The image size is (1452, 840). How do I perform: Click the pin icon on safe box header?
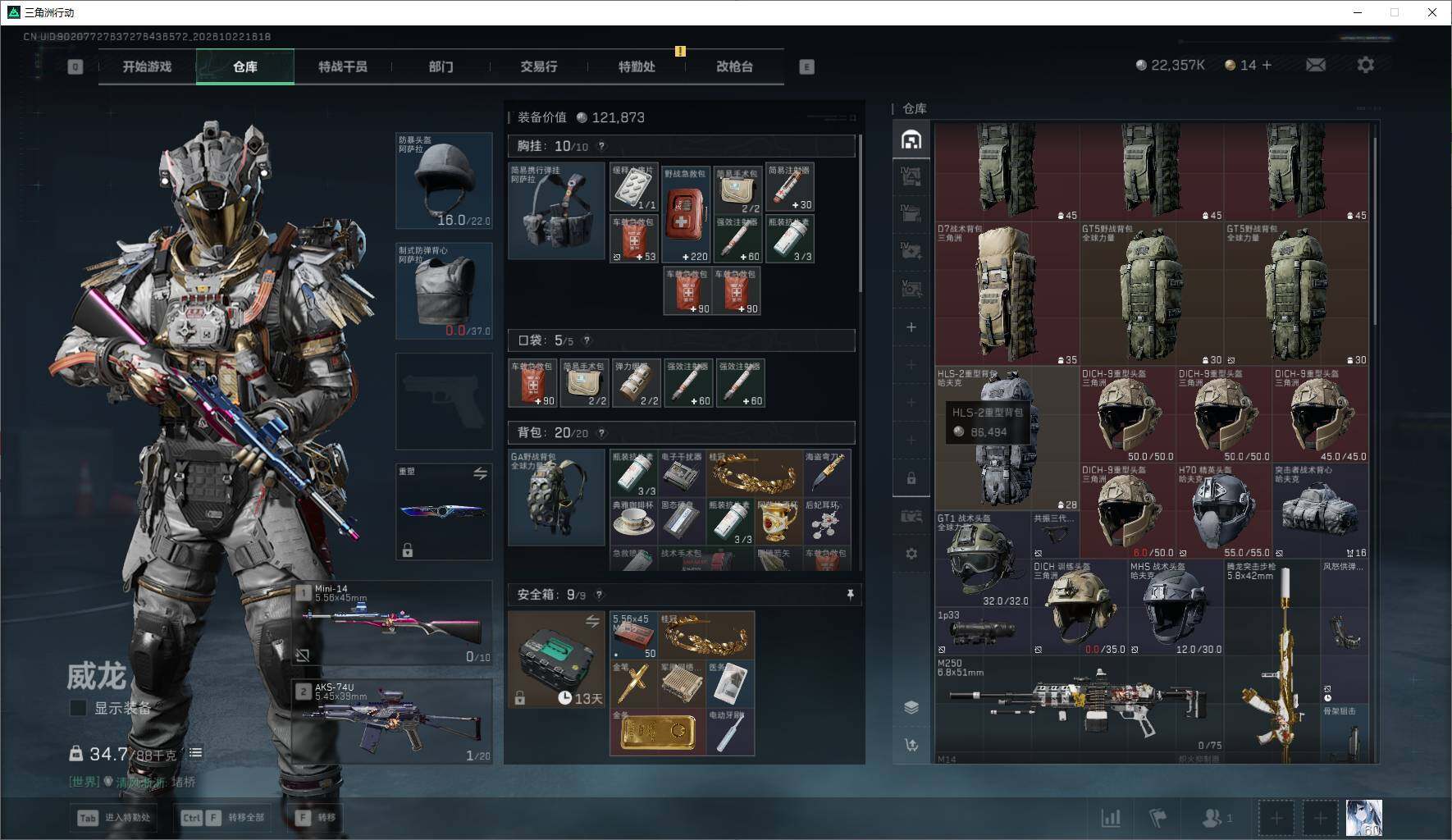[x=850, y=594]
